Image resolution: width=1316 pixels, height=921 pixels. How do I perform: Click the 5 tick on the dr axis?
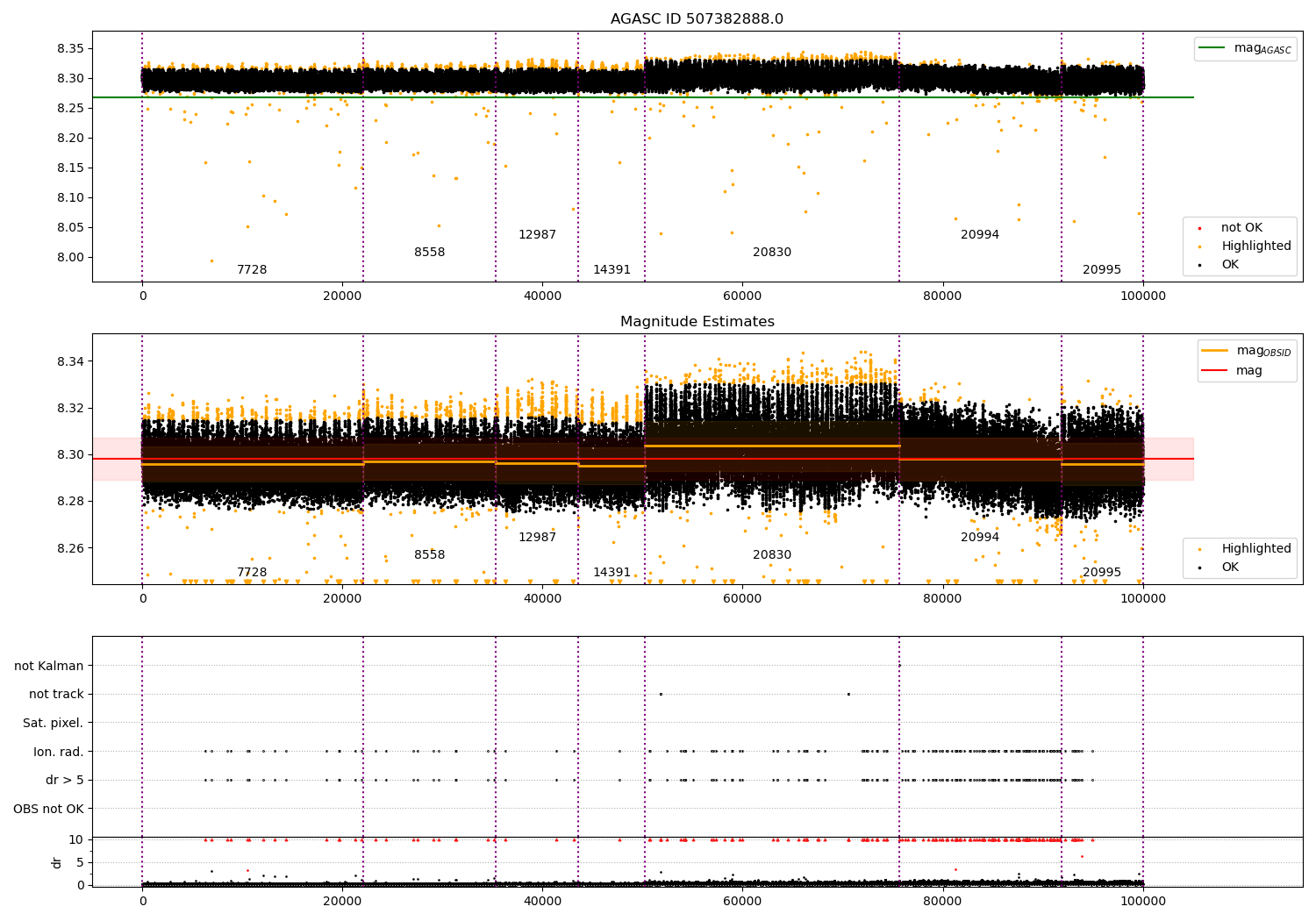click(81, 863)
